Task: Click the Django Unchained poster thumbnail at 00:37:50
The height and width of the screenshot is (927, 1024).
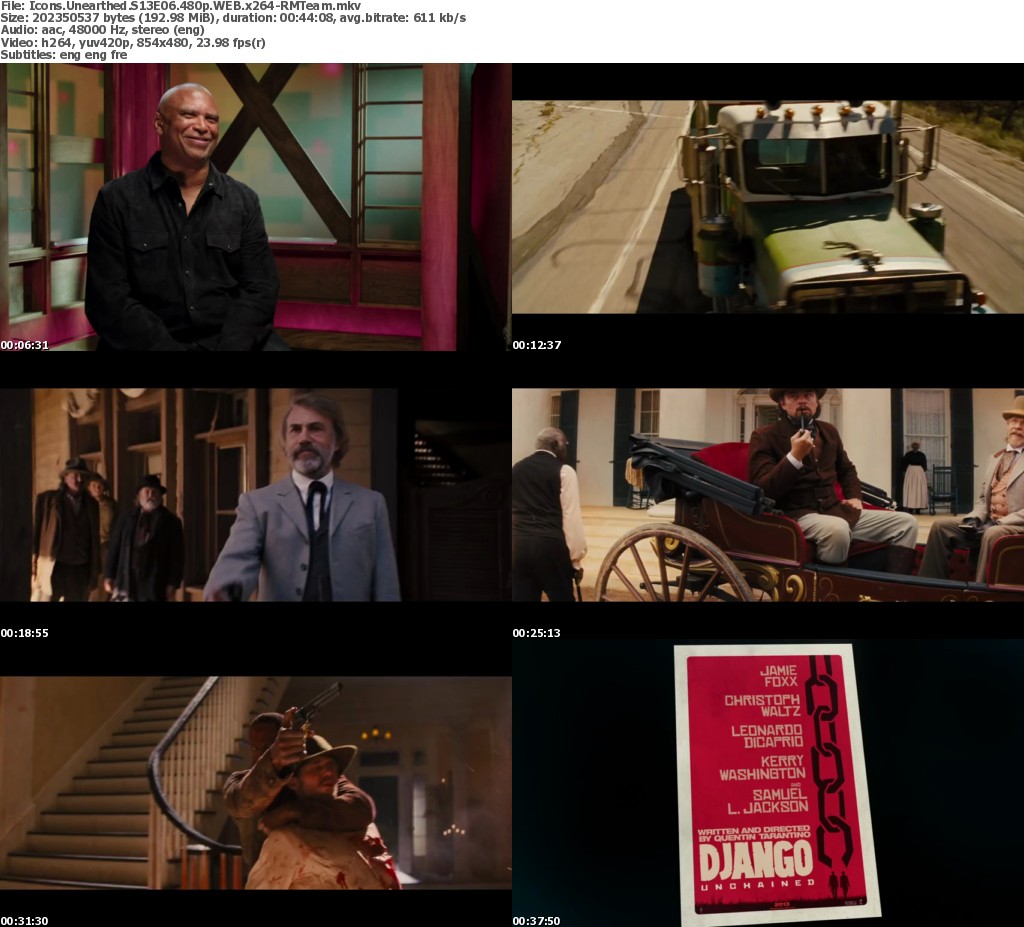Action: point(768,783)
